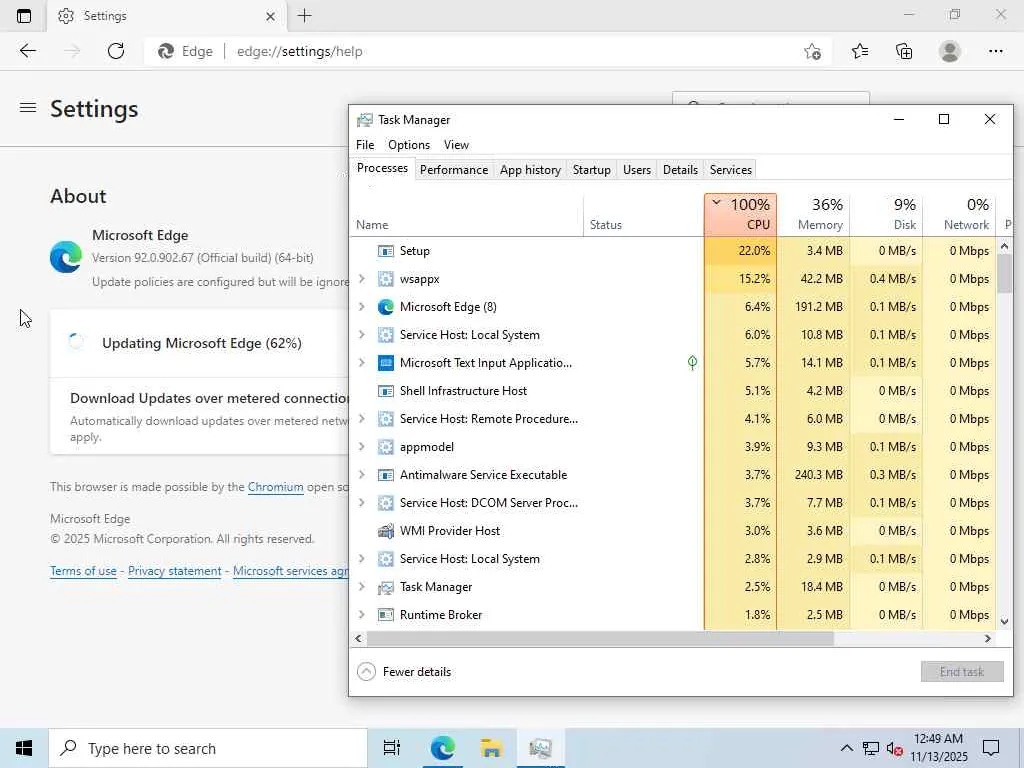Open the Task Manager View menu
The image size is (1024, 768).
coord(456,145)
